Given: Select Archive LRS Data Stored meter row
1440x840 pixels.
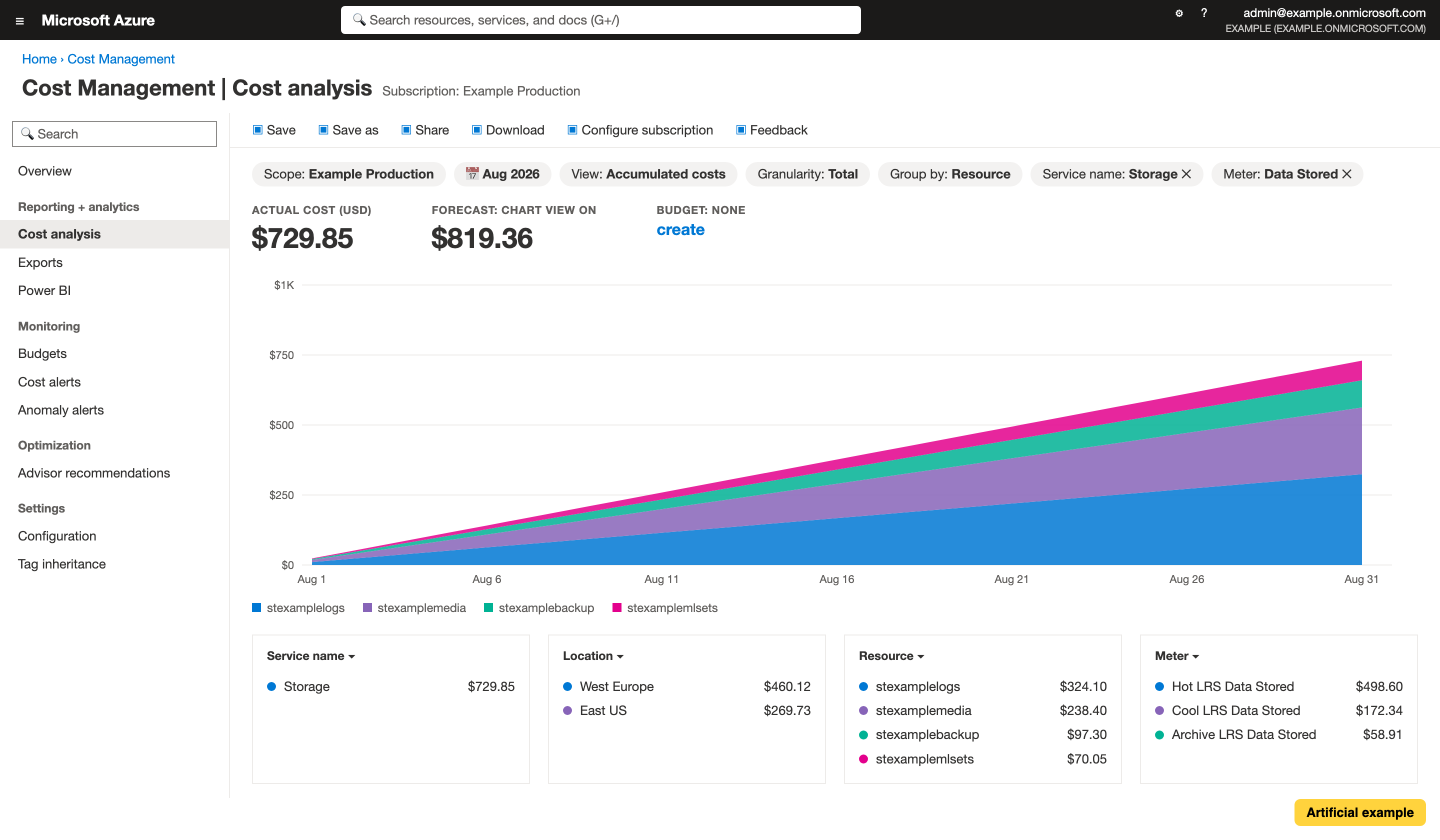Looking at the screenshot, I should tap(1278, 734).
